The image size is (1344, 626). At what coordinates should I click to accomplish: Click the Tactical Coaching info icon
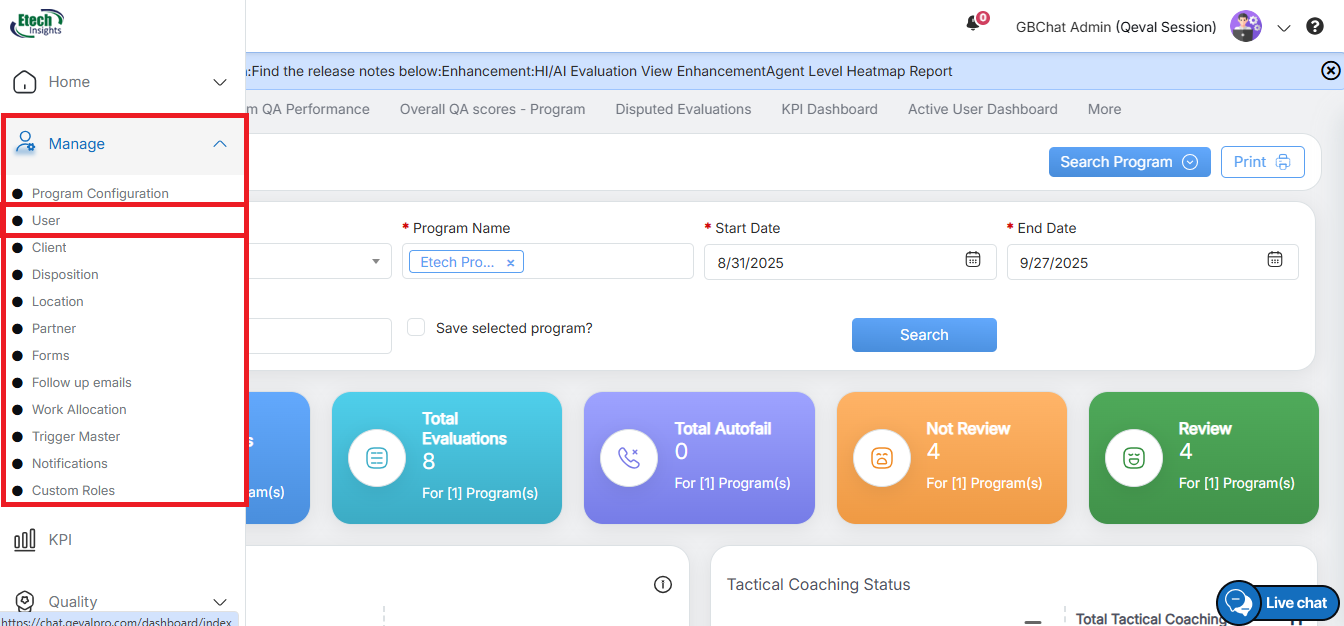662,584
